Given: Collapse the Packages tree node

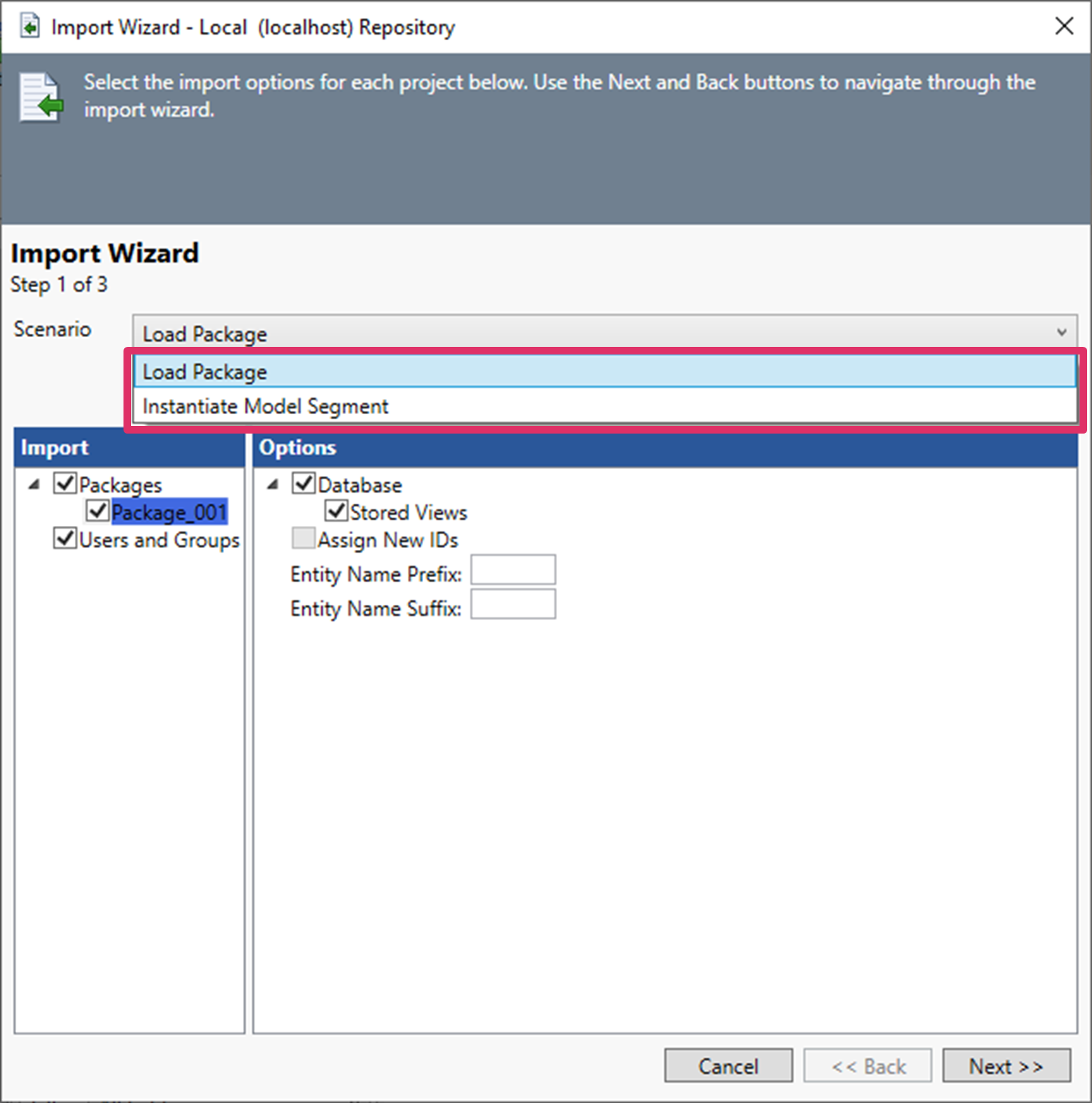Looking at the screenshot, I should 34,484.
